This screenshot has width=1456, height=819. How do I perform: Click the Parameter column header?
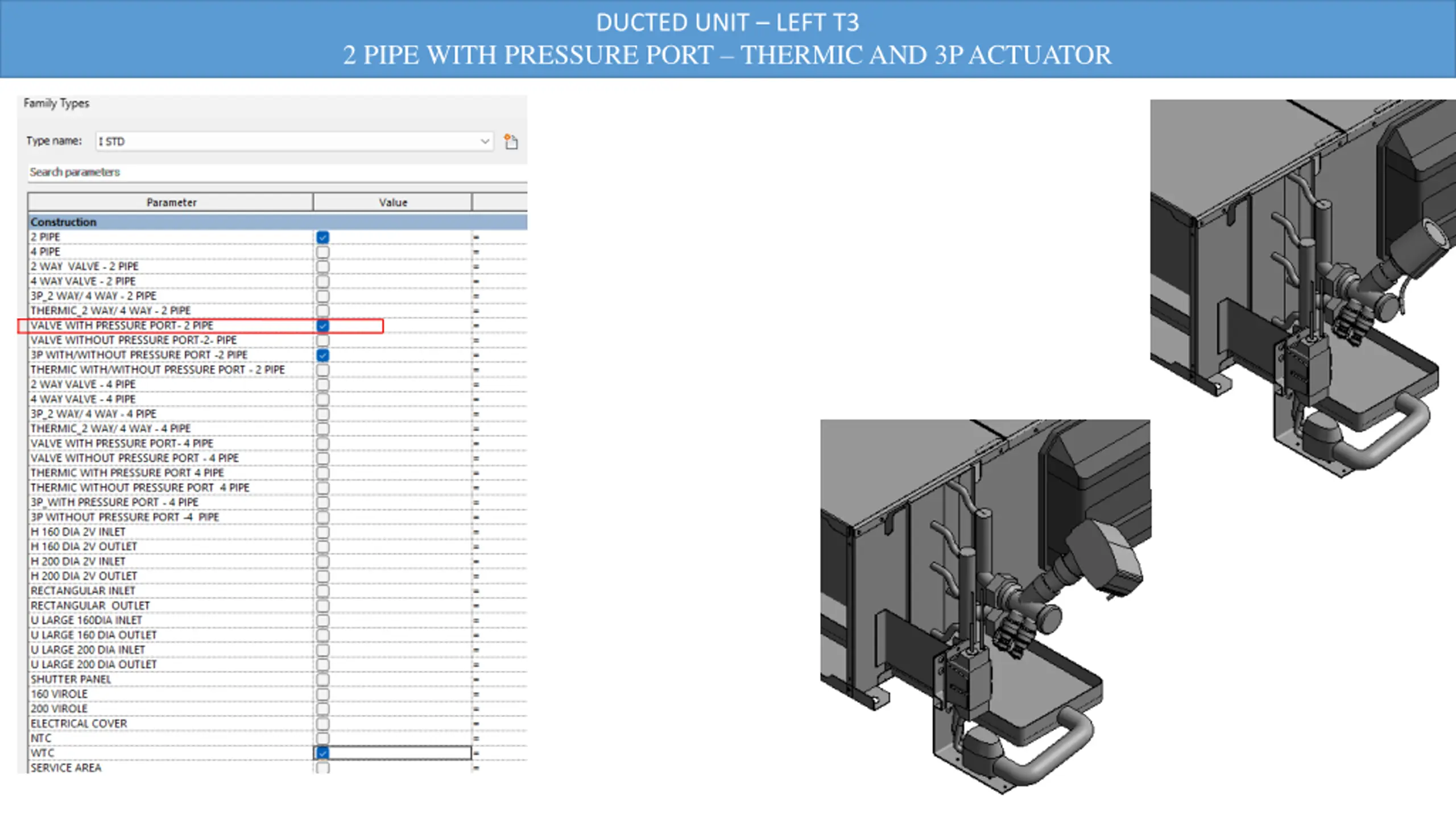[171, 202]
